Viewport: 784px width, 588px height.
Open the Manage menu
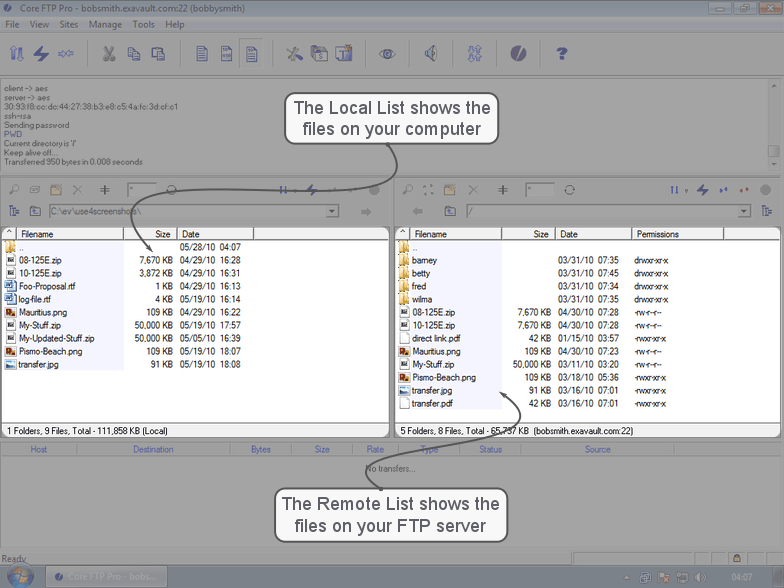pos(105,24)
